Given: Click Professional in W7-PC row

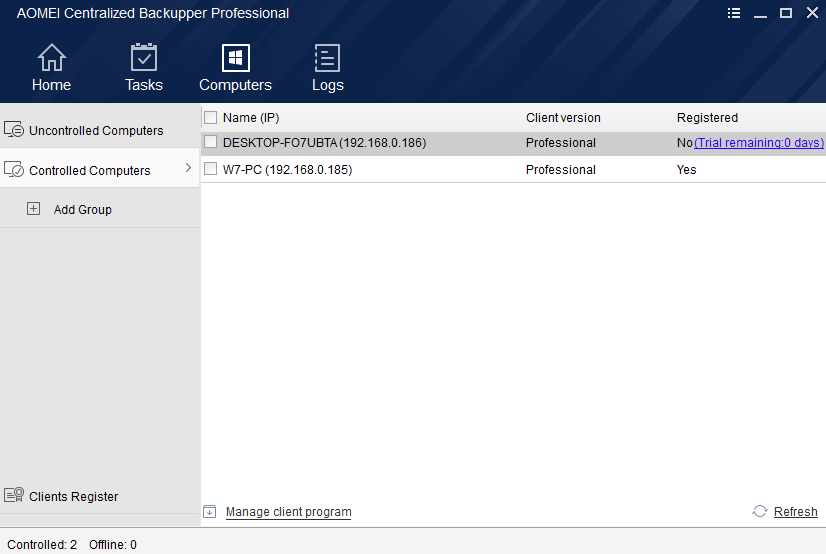Looking at the screenshot, I should pos(560,170).
